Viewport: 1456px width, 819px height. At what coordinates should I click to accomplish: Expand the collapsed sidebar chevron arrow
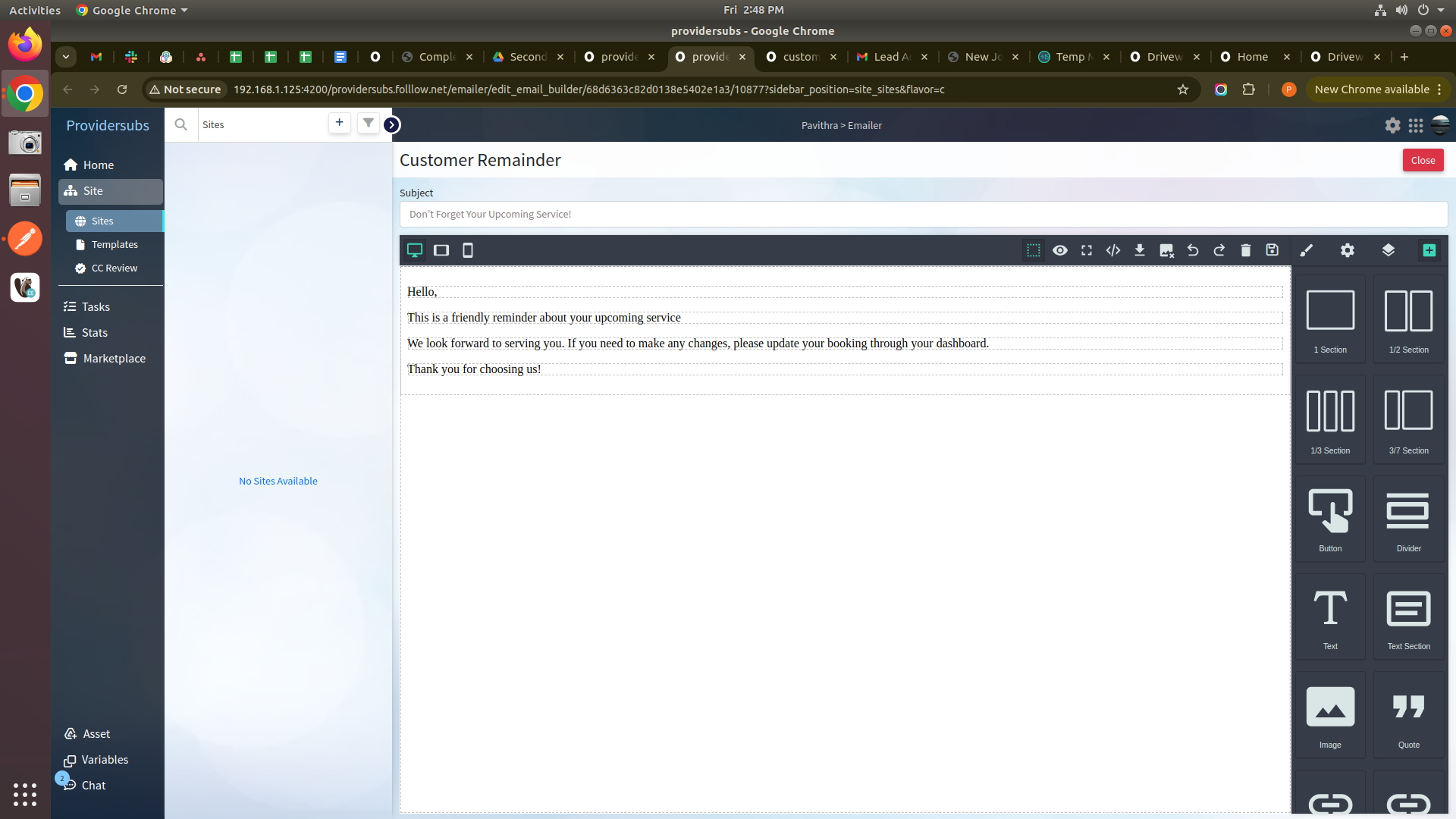tap(391, 125)
